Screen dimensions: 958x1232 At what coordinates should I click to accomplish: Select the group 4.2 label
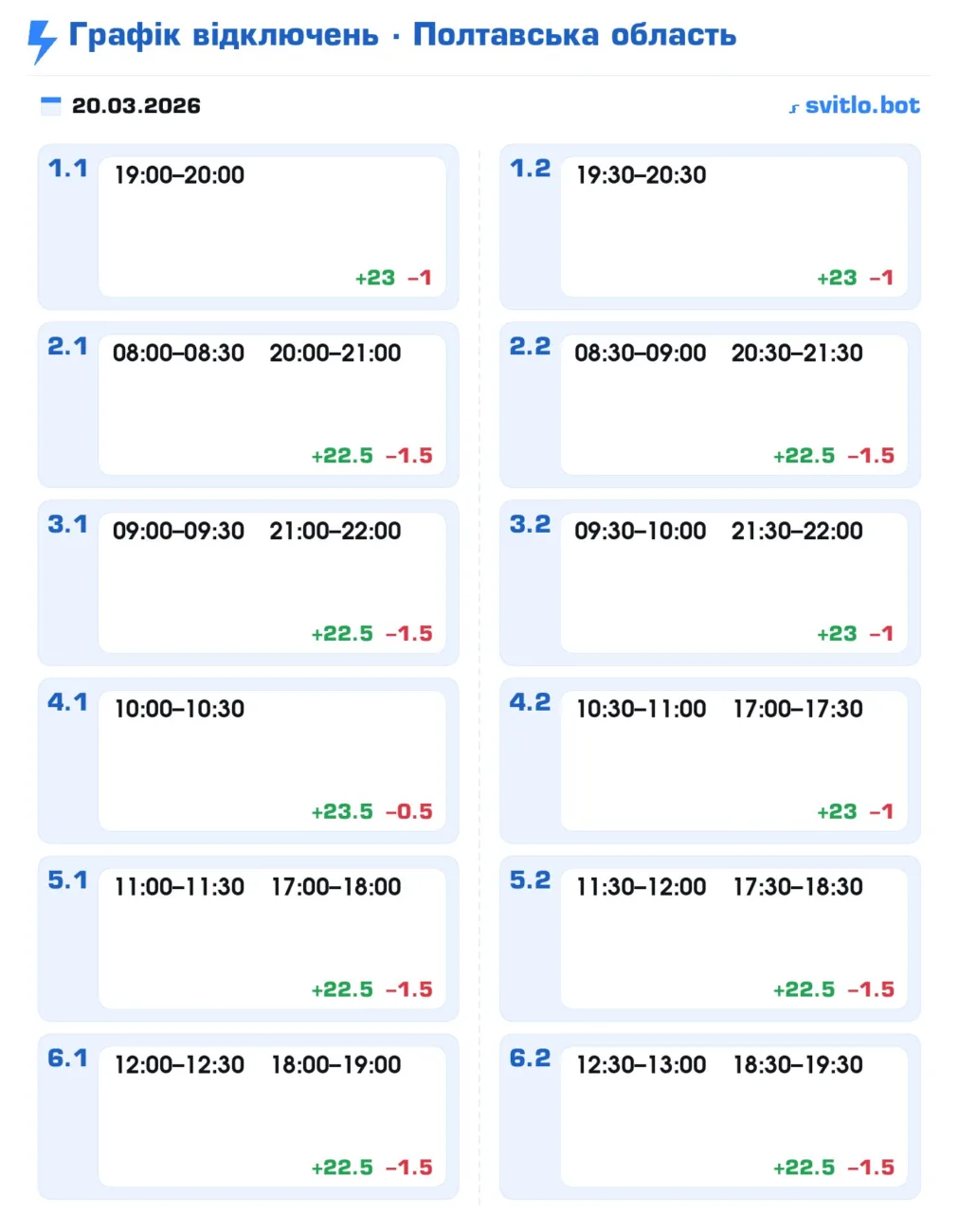pos(530,702)
